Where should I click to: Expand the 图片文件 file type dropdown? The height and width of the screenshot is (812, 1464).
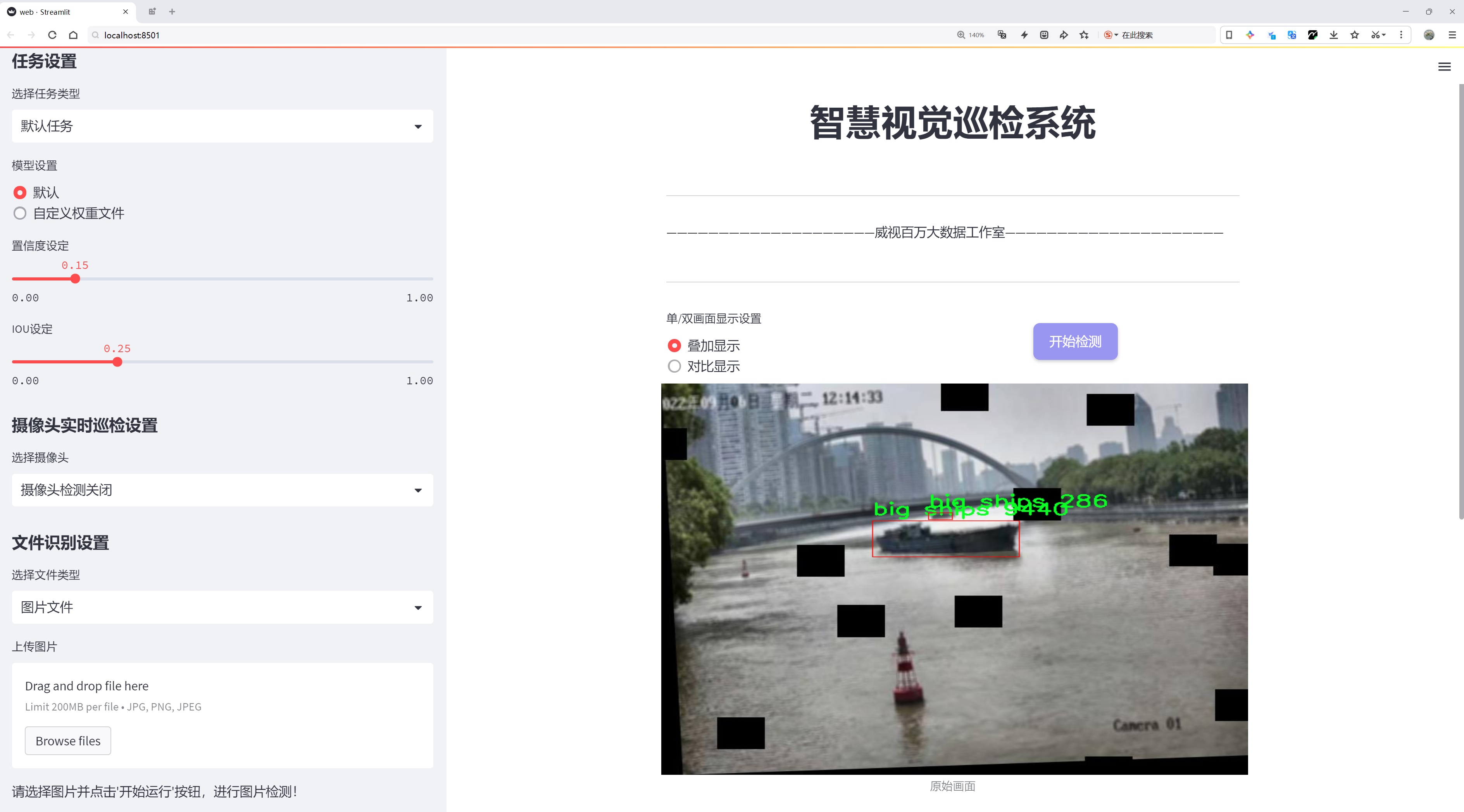222,607
